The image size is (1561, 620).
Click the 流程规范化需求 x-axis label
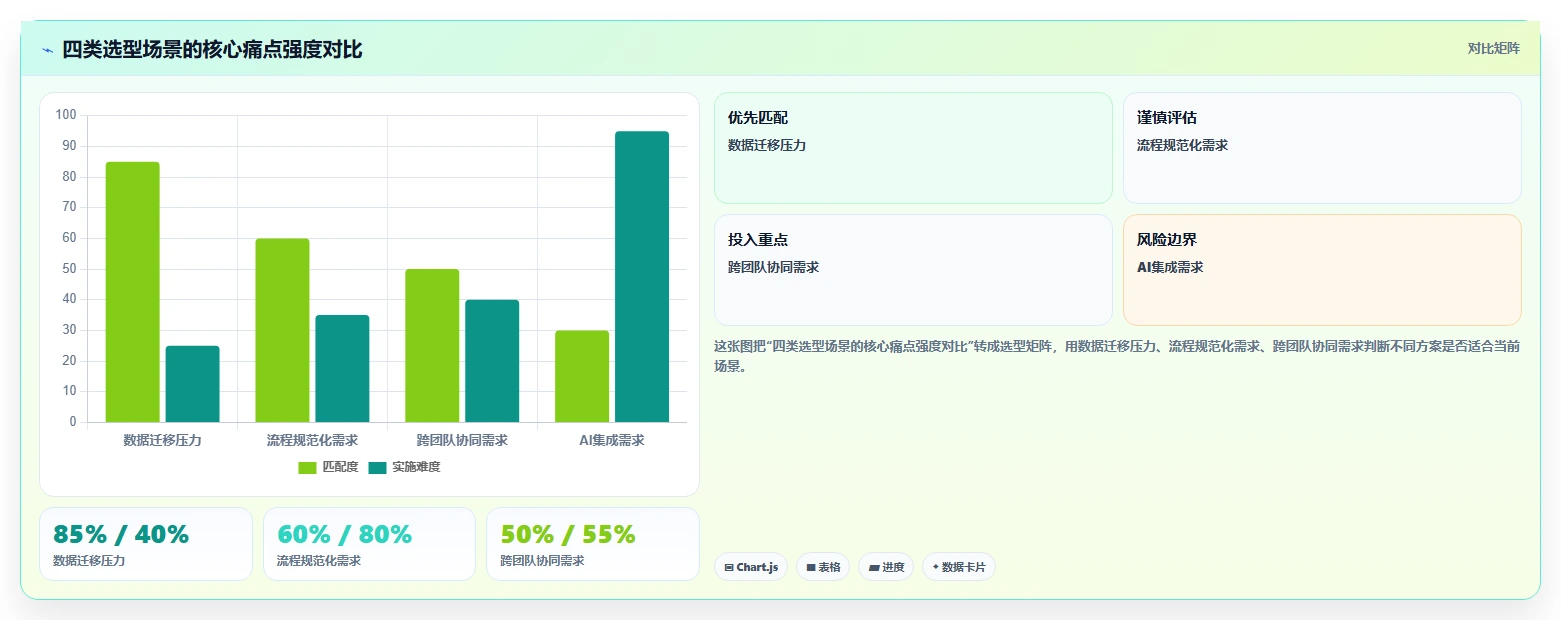point(312,440)
